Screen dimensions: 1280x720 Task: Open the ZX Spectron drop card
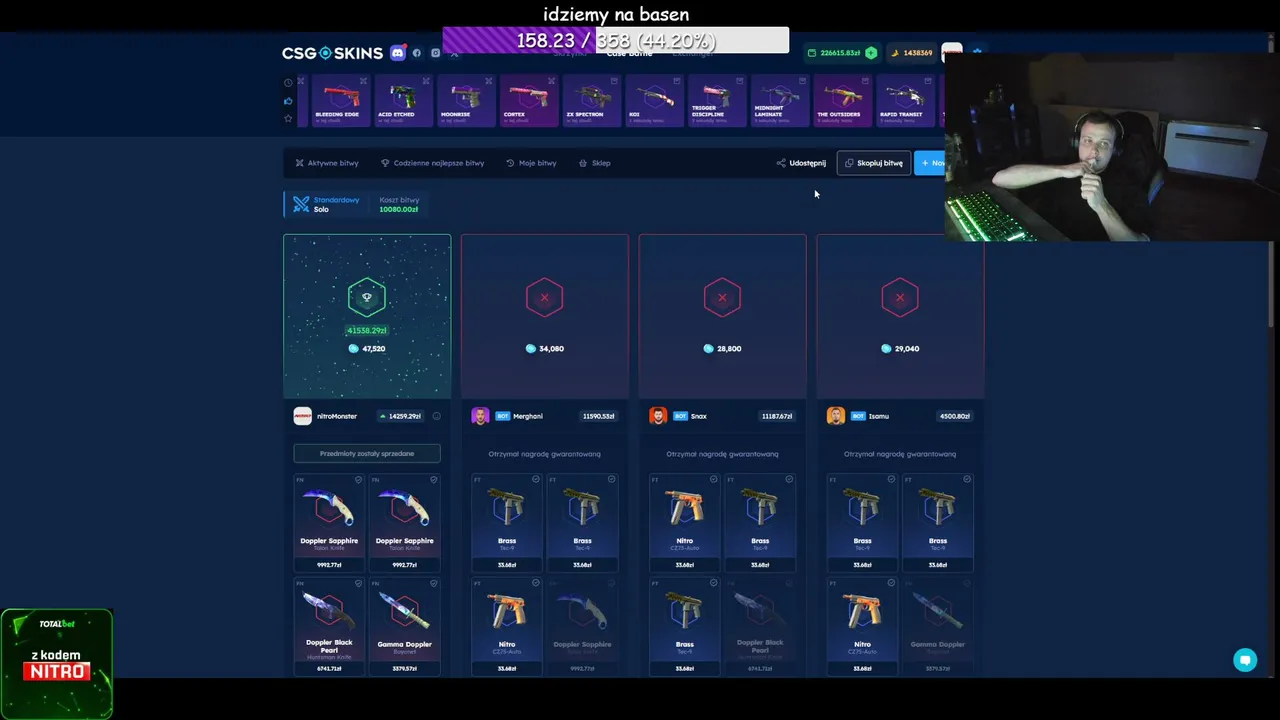590,101
